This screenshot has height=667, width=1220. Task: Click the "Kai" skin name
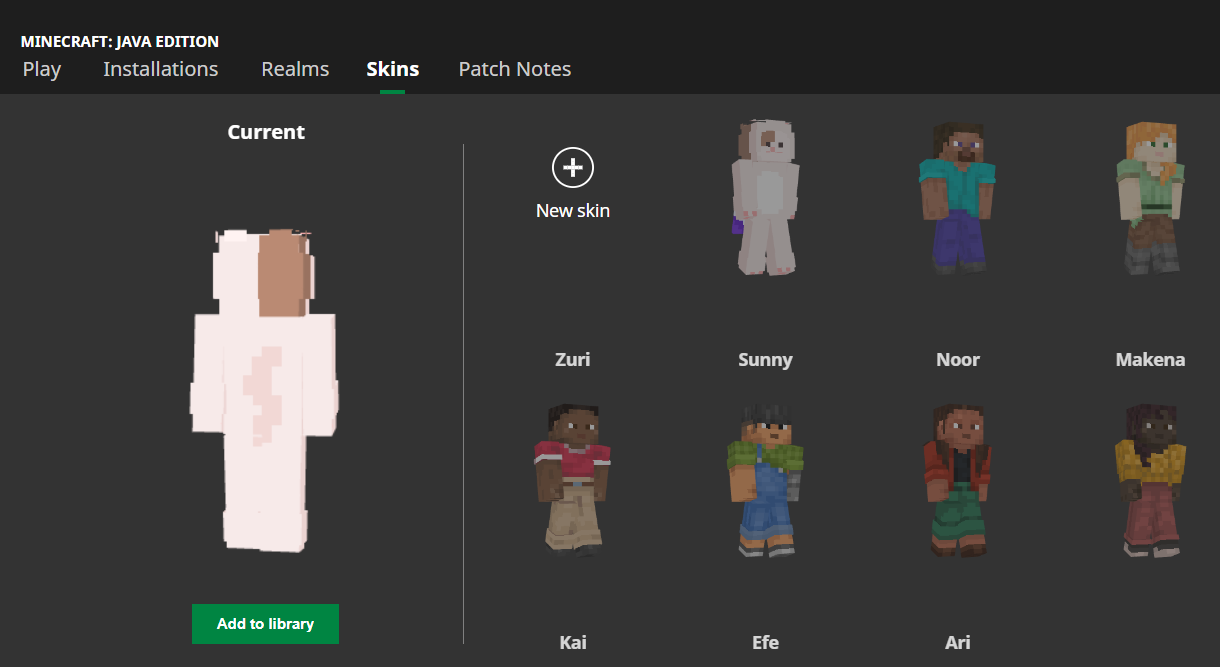[573, 642]
